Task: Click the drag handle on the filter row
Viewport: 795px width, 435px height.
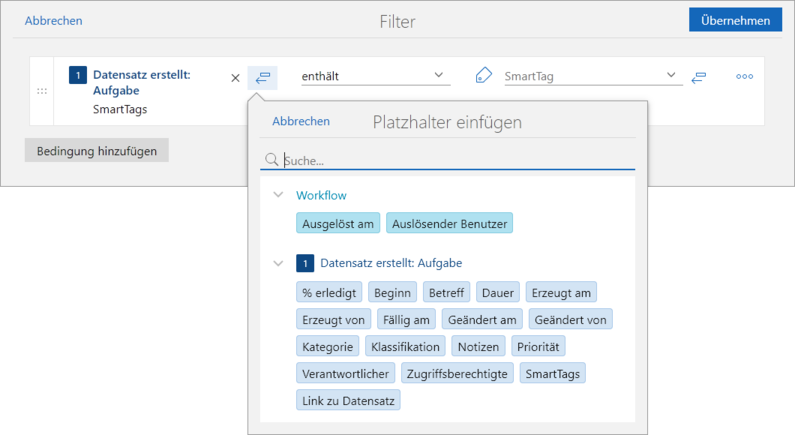Action: 41,91
